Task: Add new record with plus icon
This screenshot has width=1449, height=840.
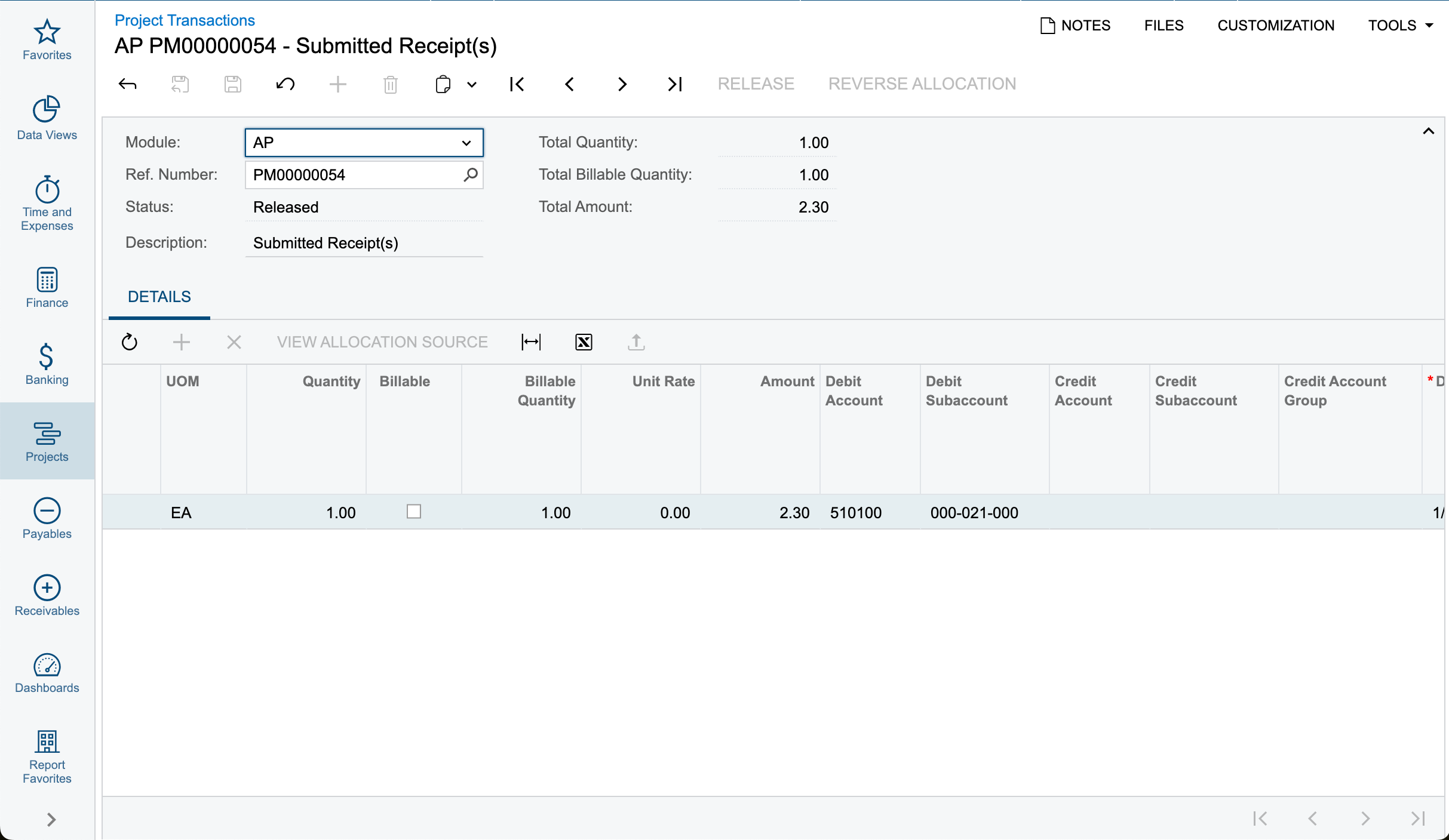Action: (x=338, y=84)
